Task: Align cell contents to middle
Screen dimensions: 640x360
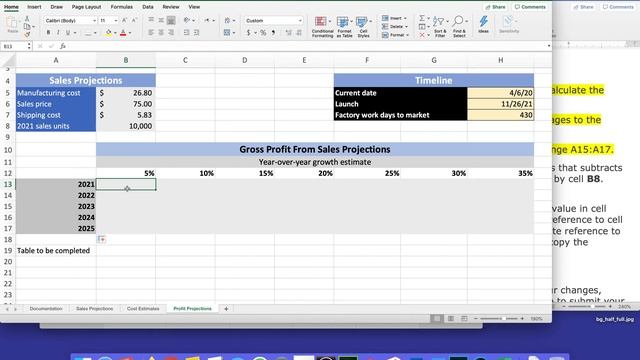Action: point(161,20)
